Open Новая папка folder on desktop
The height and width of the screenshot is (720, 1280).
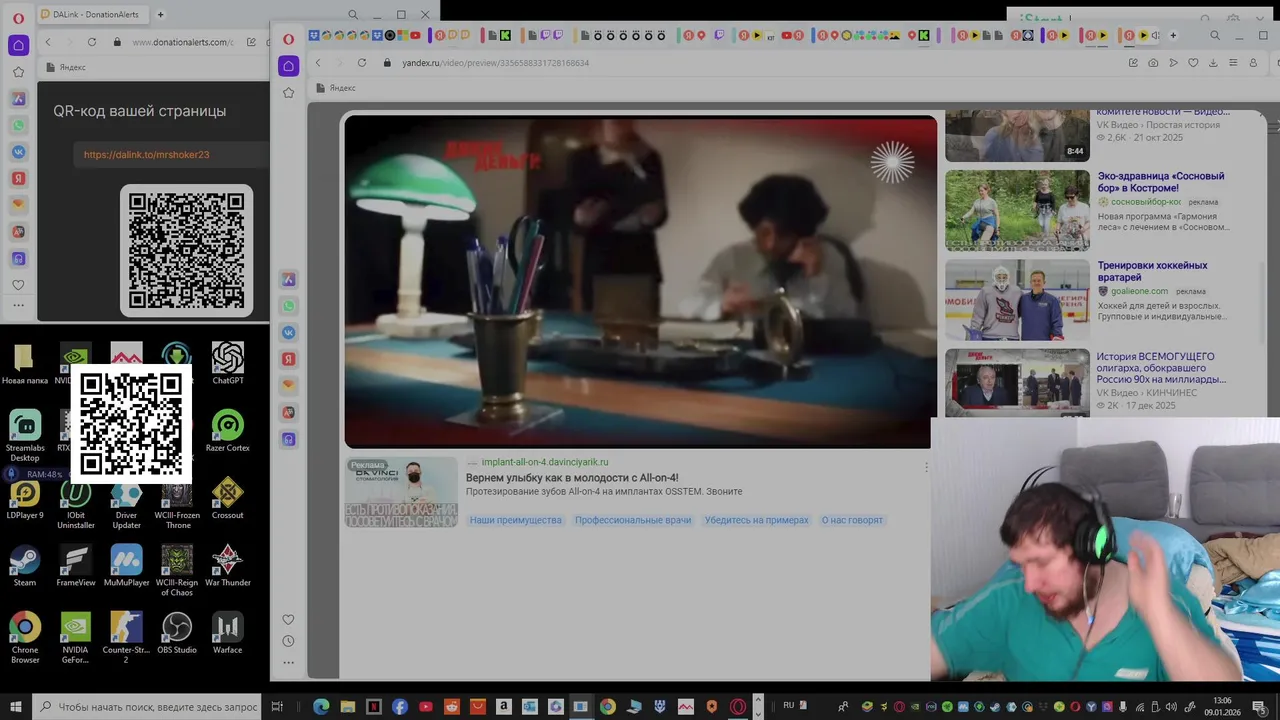click(x=25, y=363)
